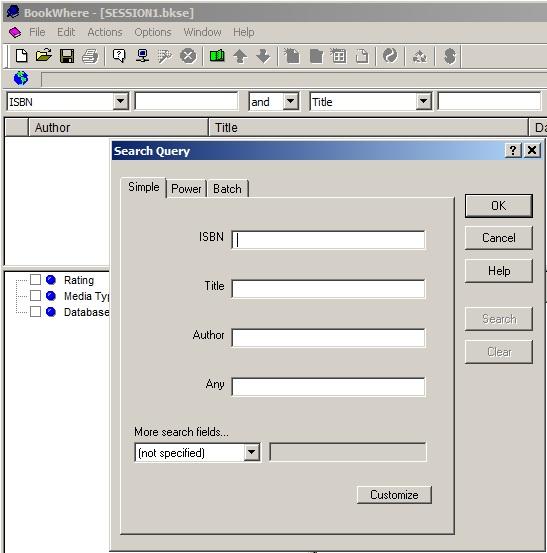Open the Help menu
This screenshot has width=547, height=553.
pyautogui.click(x=243, y=32)
